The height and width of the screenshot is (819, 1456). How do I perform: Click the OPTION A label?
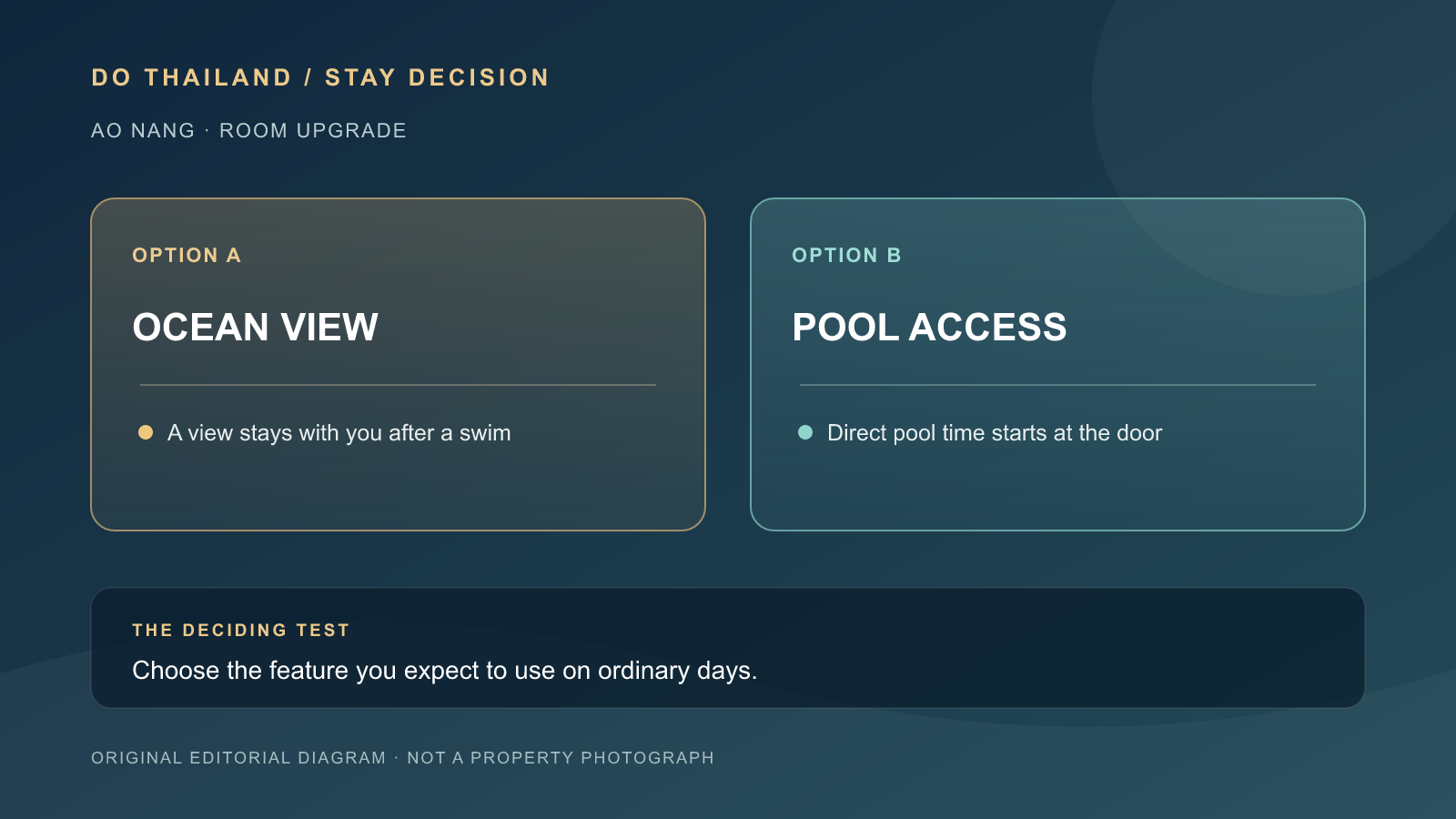[187, 256]
